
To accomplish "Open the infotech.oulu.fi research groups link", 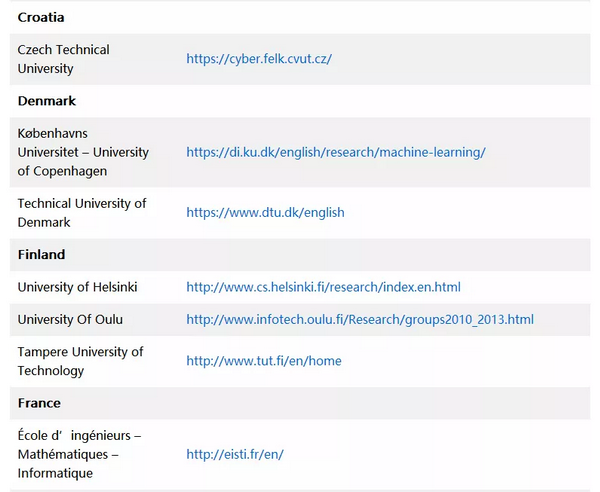I will pos(360,319).
